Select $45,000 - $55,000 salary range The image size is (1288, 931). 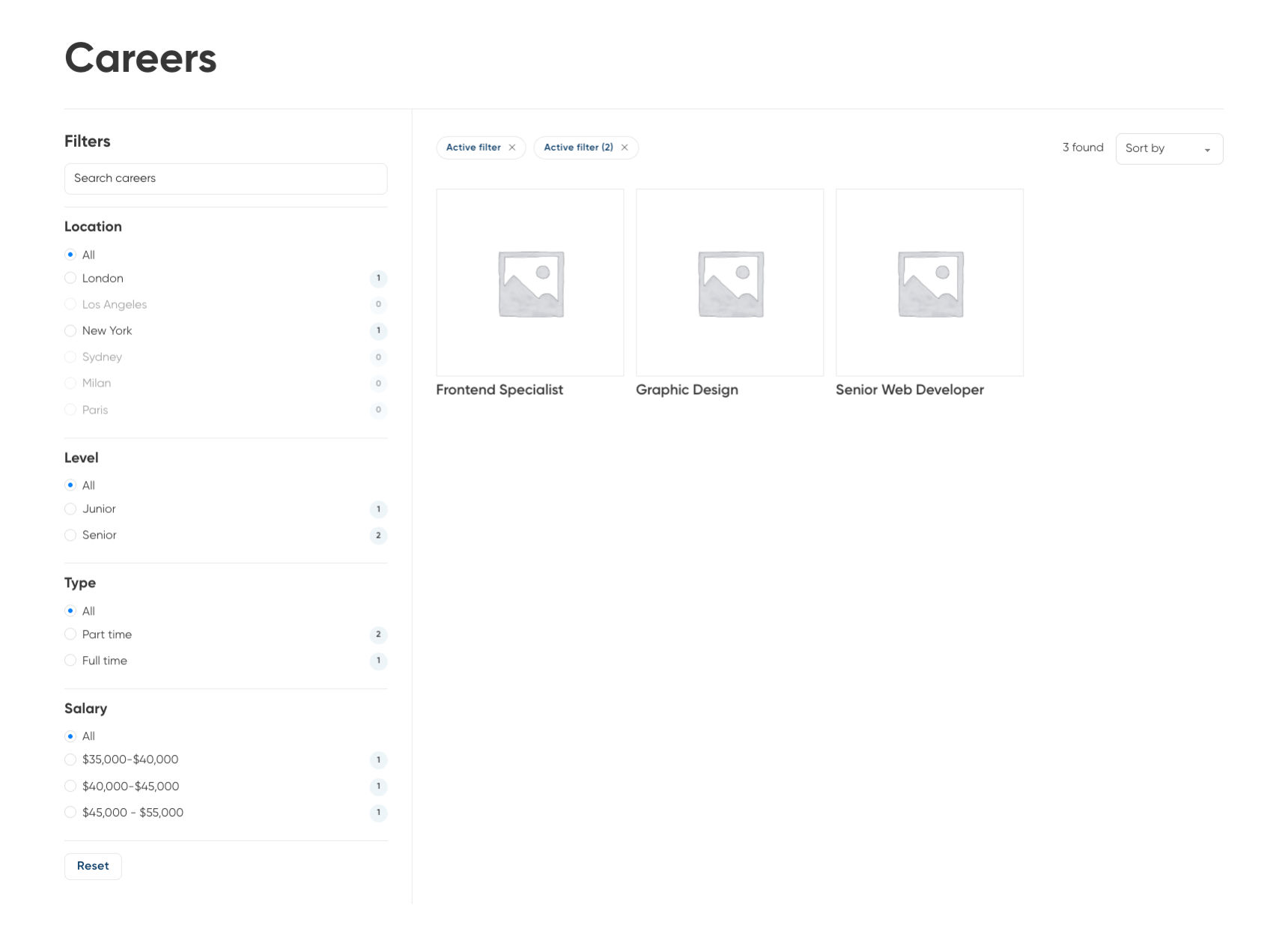pos(70,813)
